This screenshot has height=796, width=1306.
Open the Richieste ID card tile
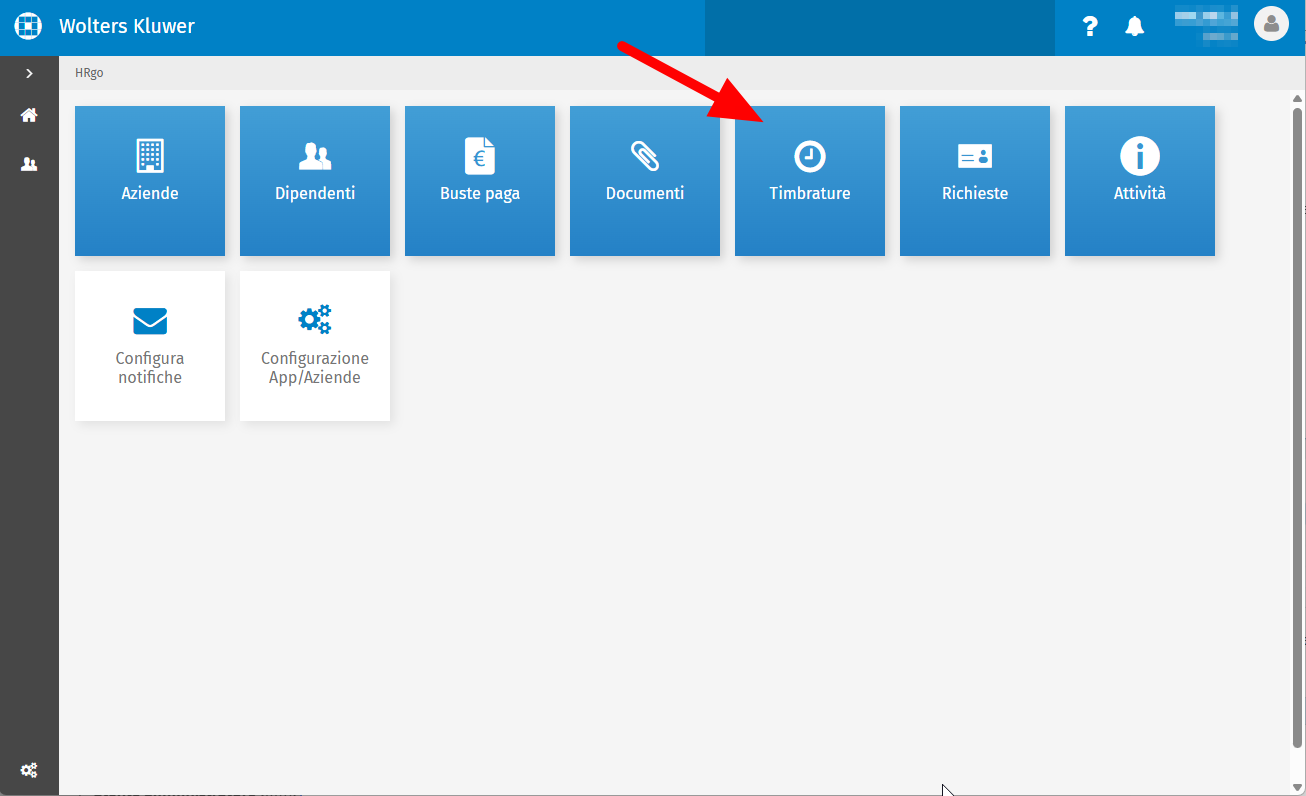tap(975, 181)
